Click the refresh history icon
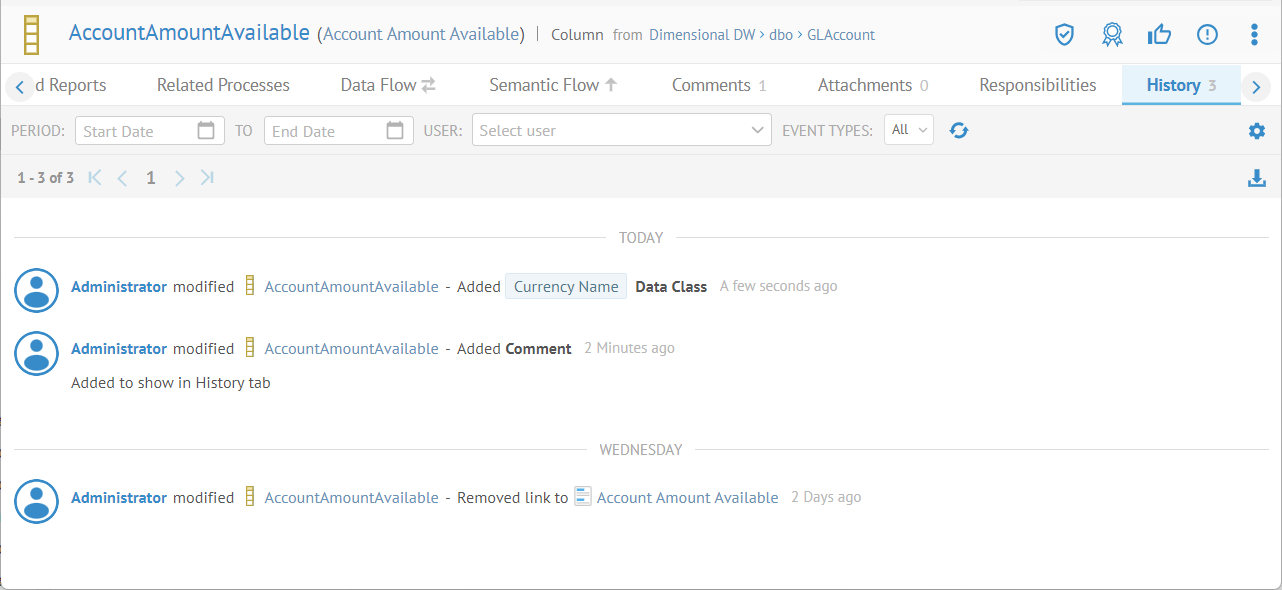The height and width of the screenshot is (590, 1282). coord(959,130)
